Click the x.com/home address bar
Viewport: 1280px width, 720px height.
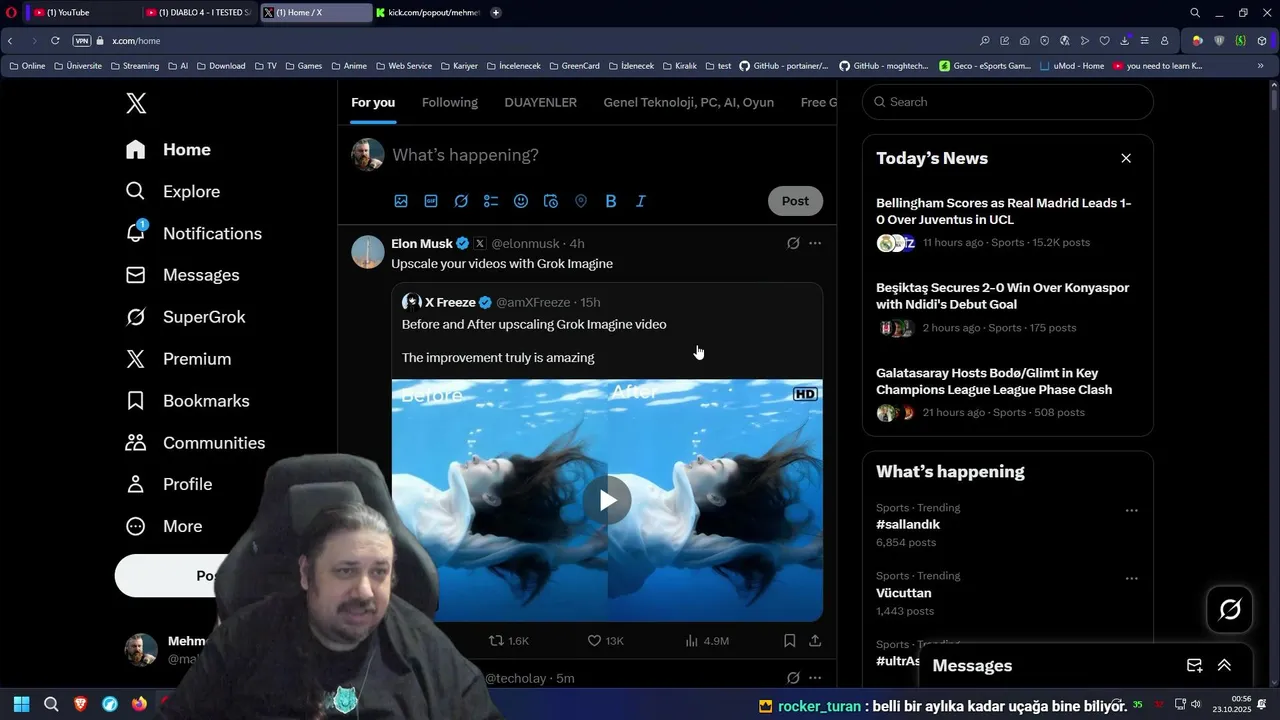[x=136, y=40]
